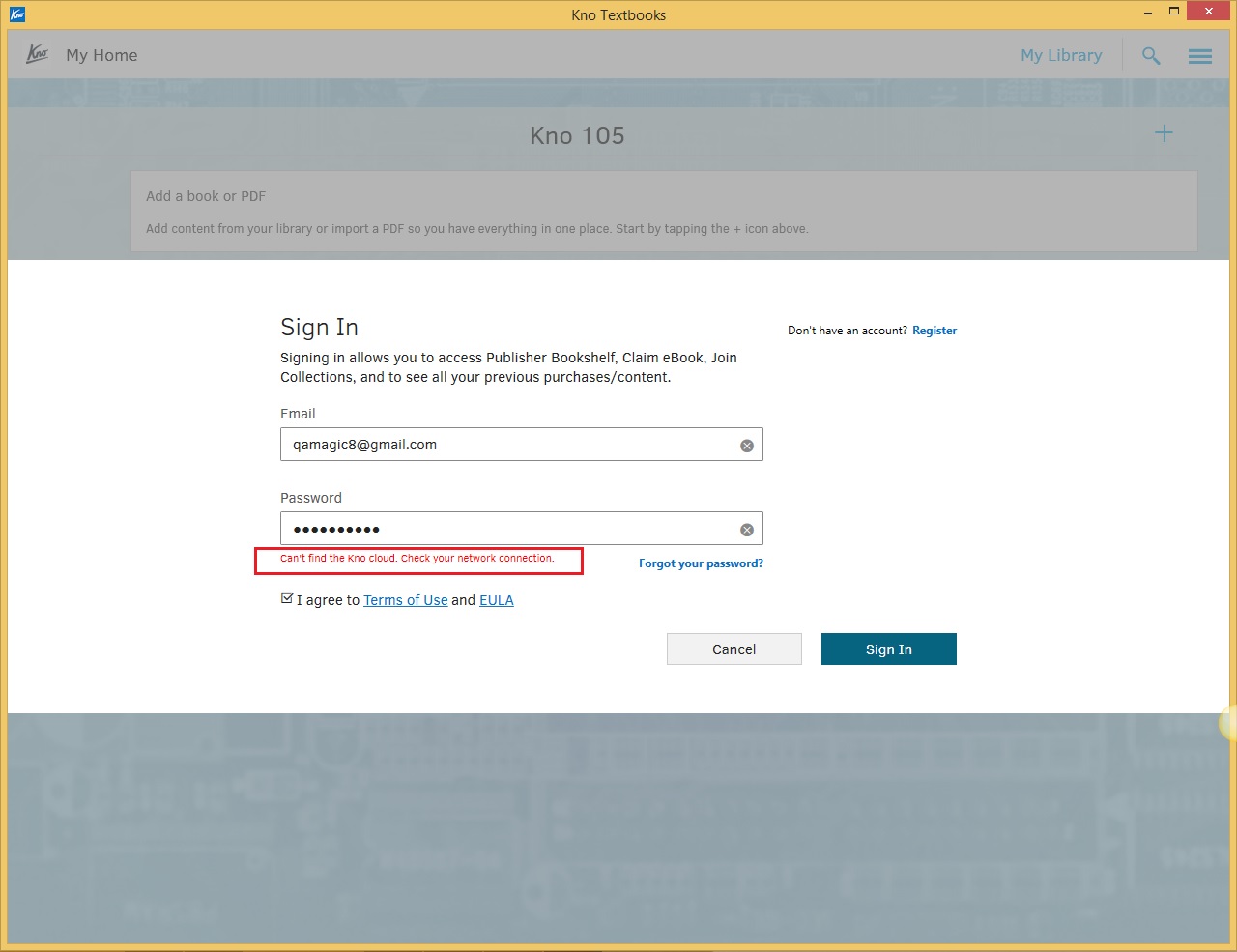This screenshot has height=952, width=1237.
Task: Open the hamburger menu icon
Action: (1200, 56)
